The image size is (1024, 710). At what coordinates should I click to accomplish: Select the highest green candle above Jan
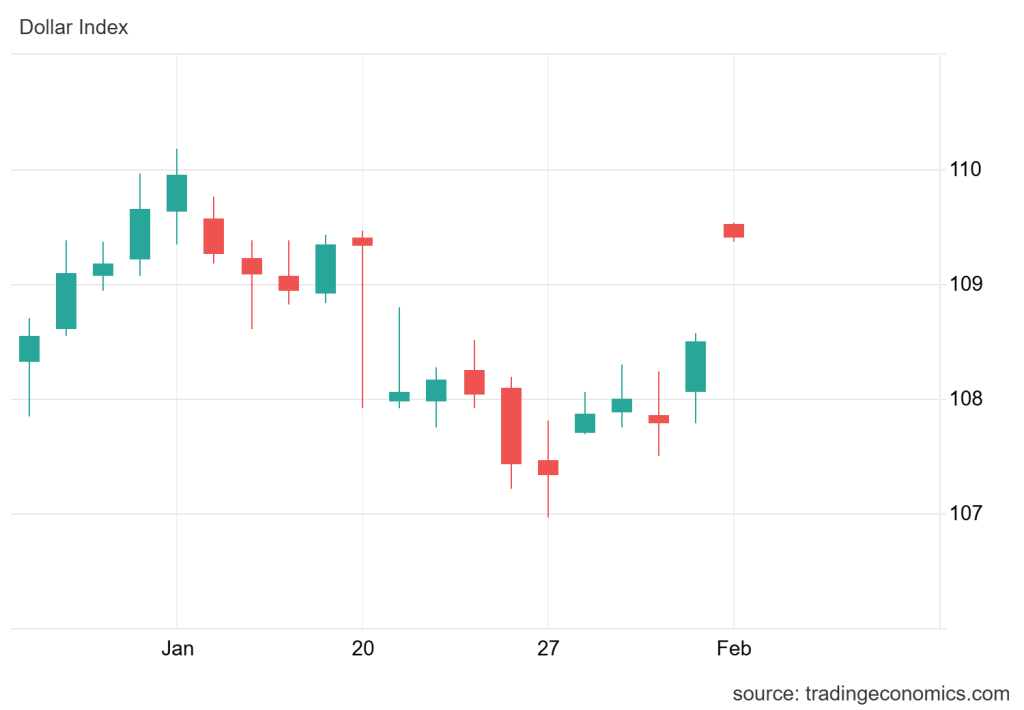(177, 193)
